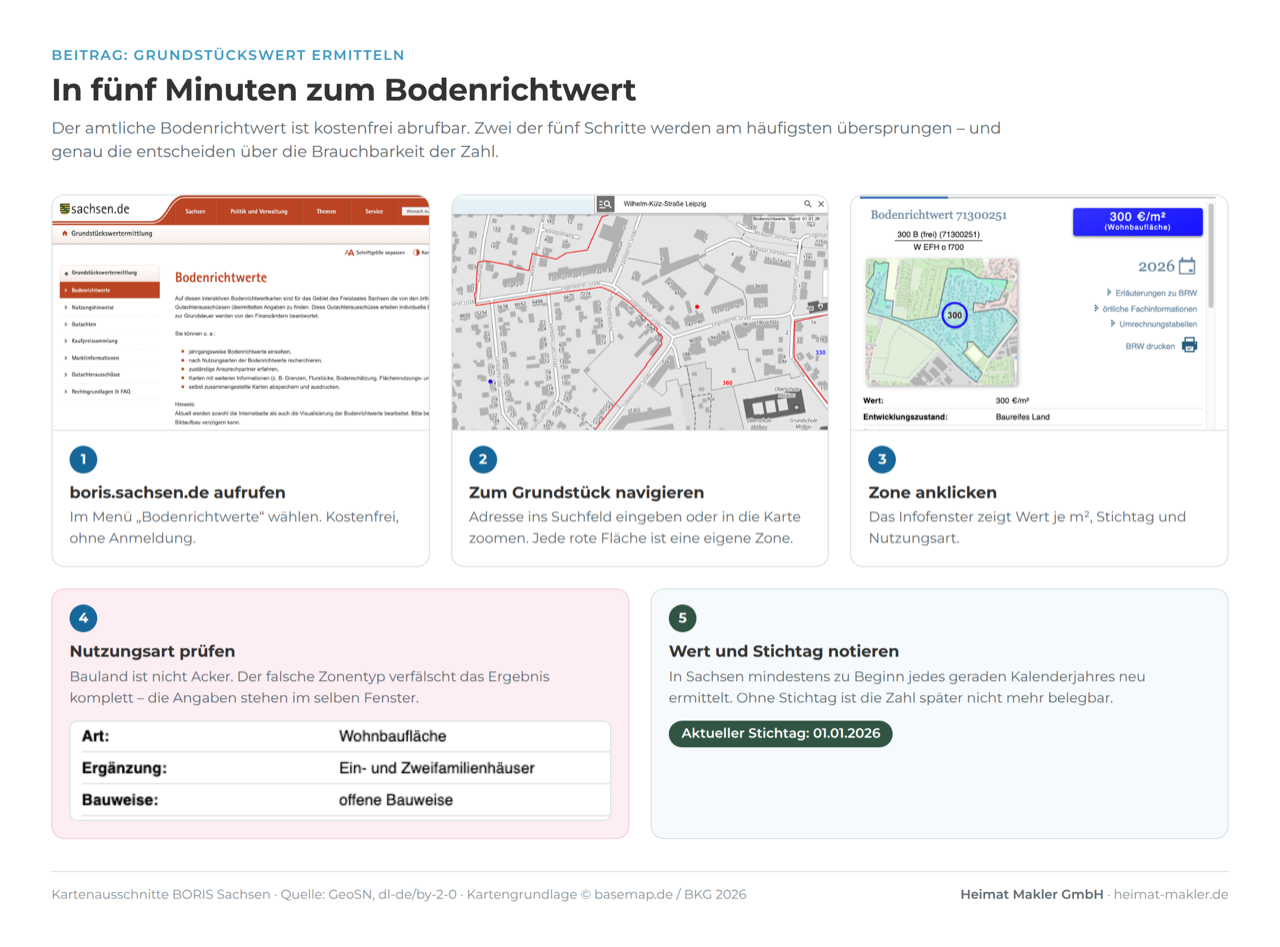Click the Grundstückswertermittlung sidebar heading
The image size is (1280, 947).
[110, 272]
